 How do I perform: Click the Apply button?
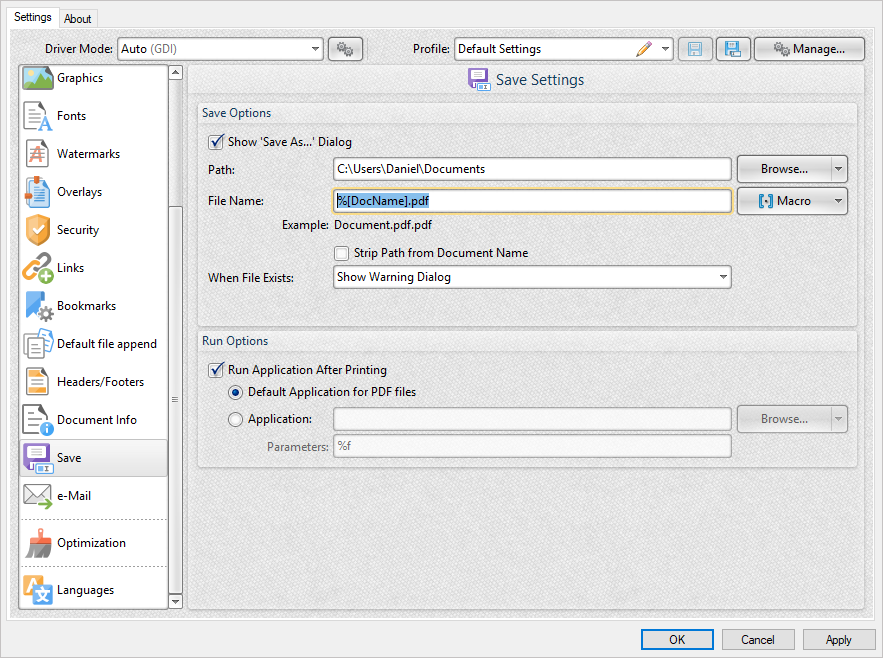pyautogui.click(x=839, y=639)
